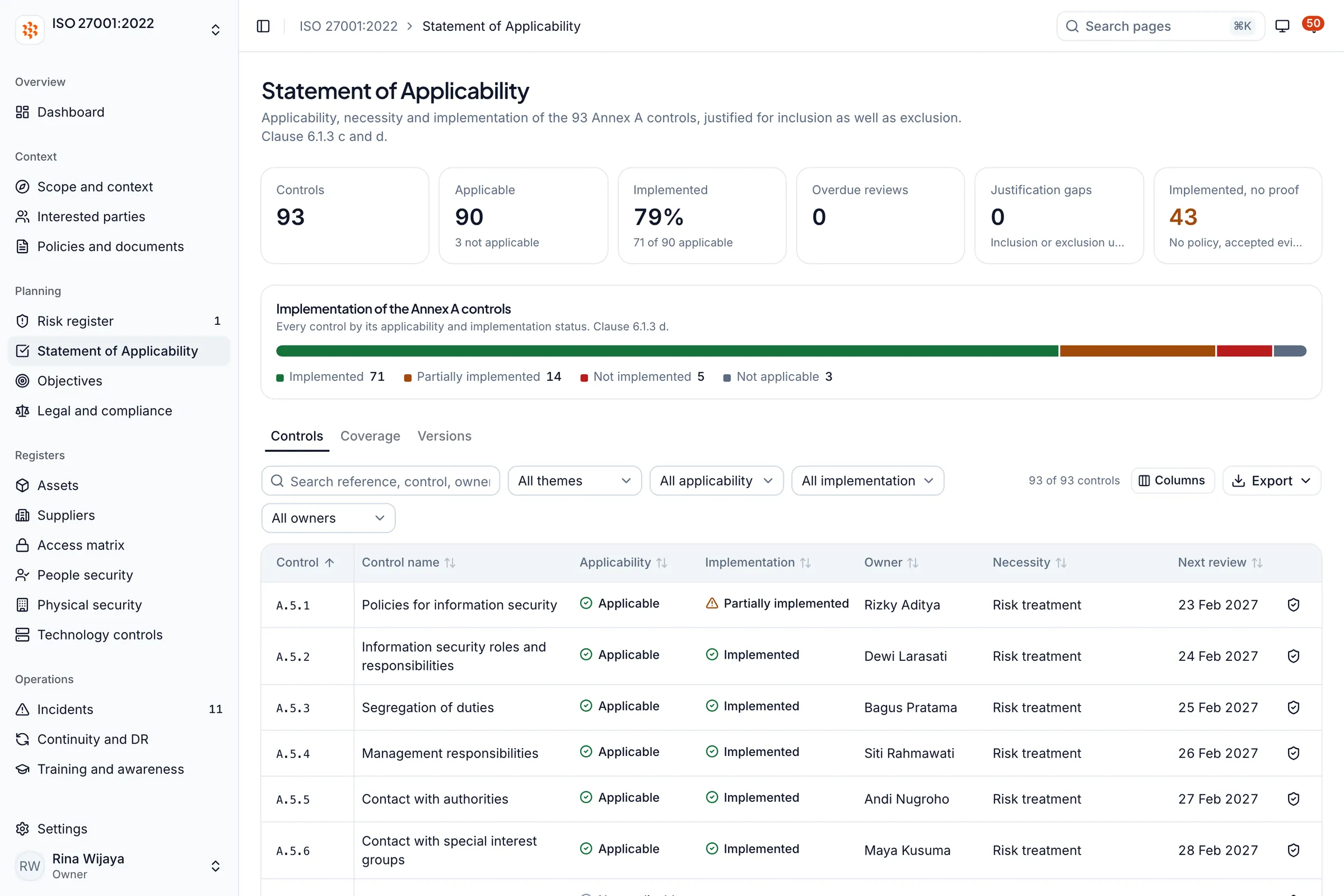Open Legal and compliance page
Screen dimensions: 1344x896
119,411
